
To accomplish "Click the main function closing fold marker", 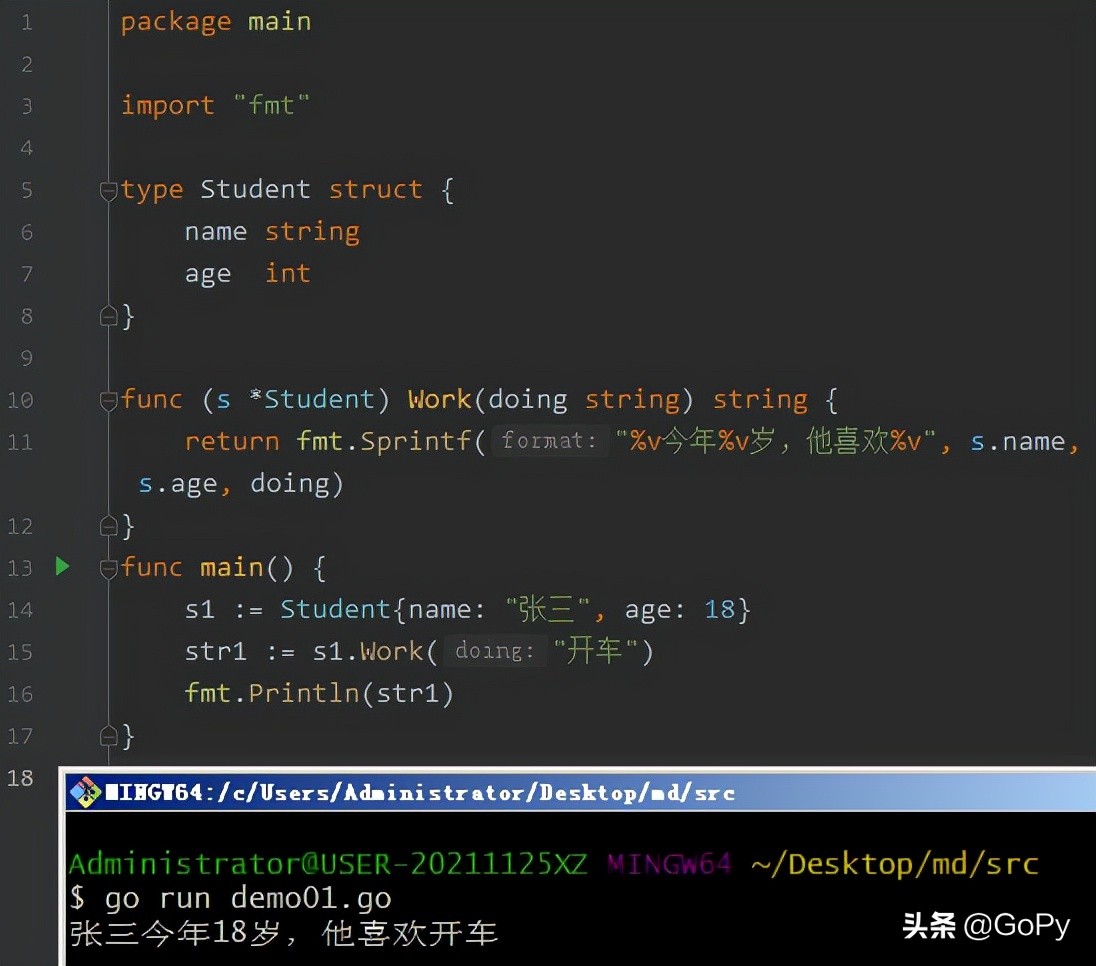I will (109, 736).
